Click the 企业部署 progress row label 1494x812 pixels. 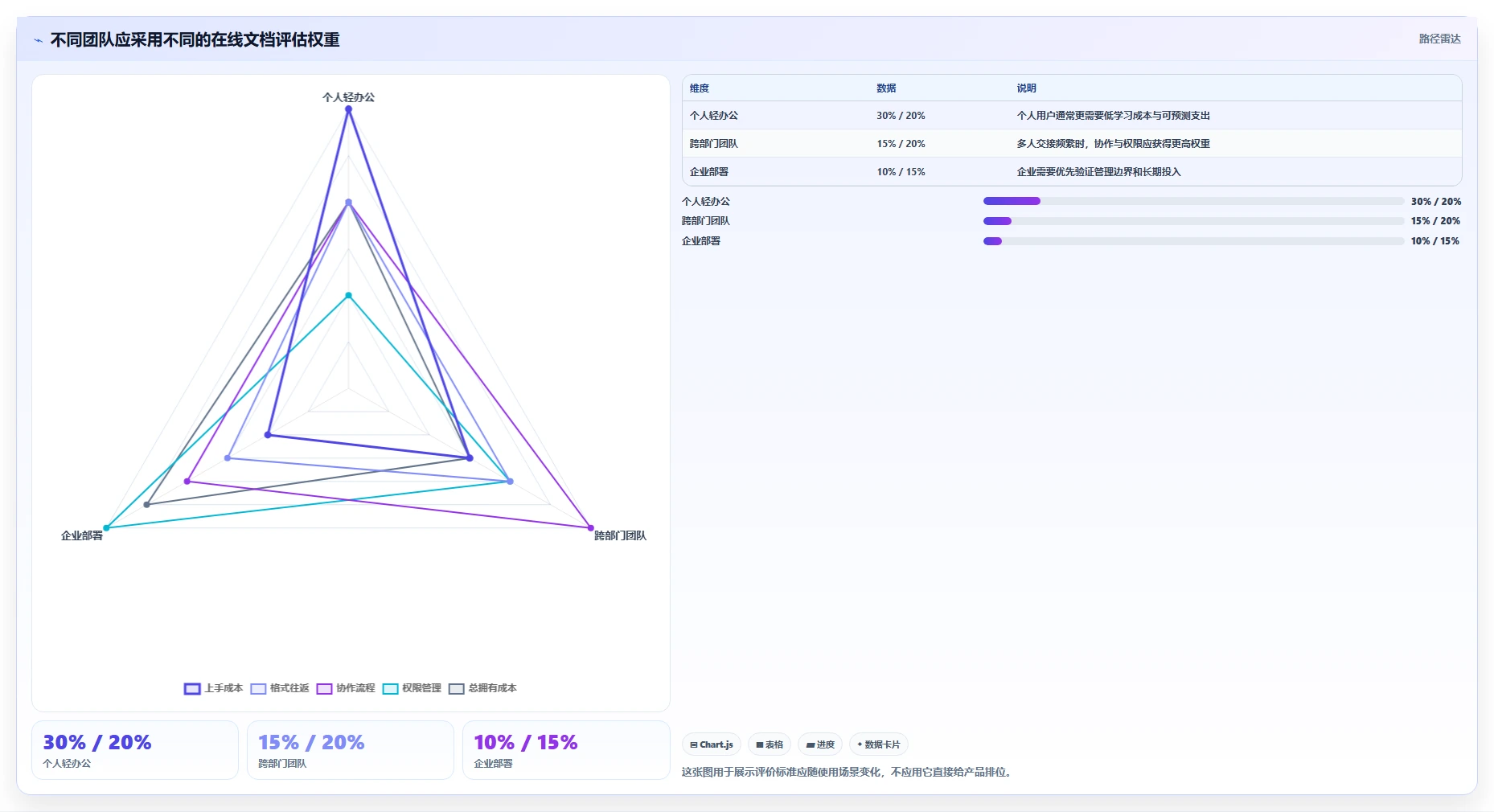[x=701, y=241]
